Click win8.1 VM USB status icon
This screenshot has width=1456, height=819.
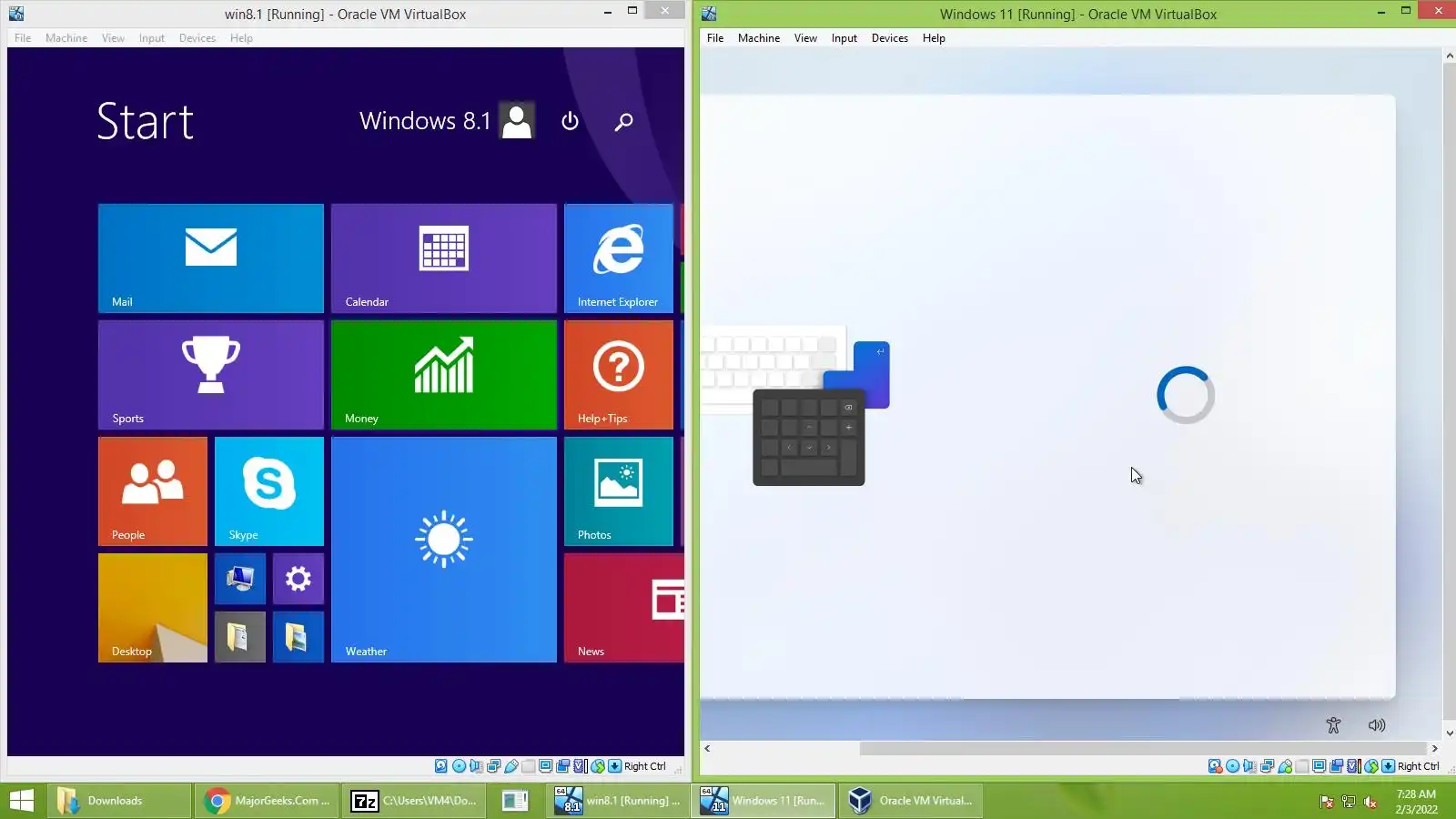click(511, 766)
